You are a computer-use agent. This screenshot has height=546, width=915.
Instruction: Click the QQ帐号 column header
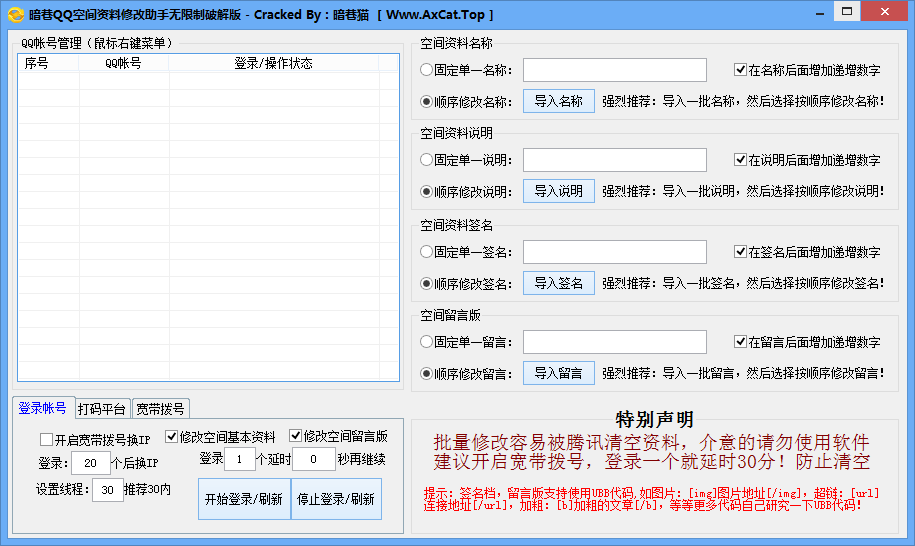click(x=123, y=63)
